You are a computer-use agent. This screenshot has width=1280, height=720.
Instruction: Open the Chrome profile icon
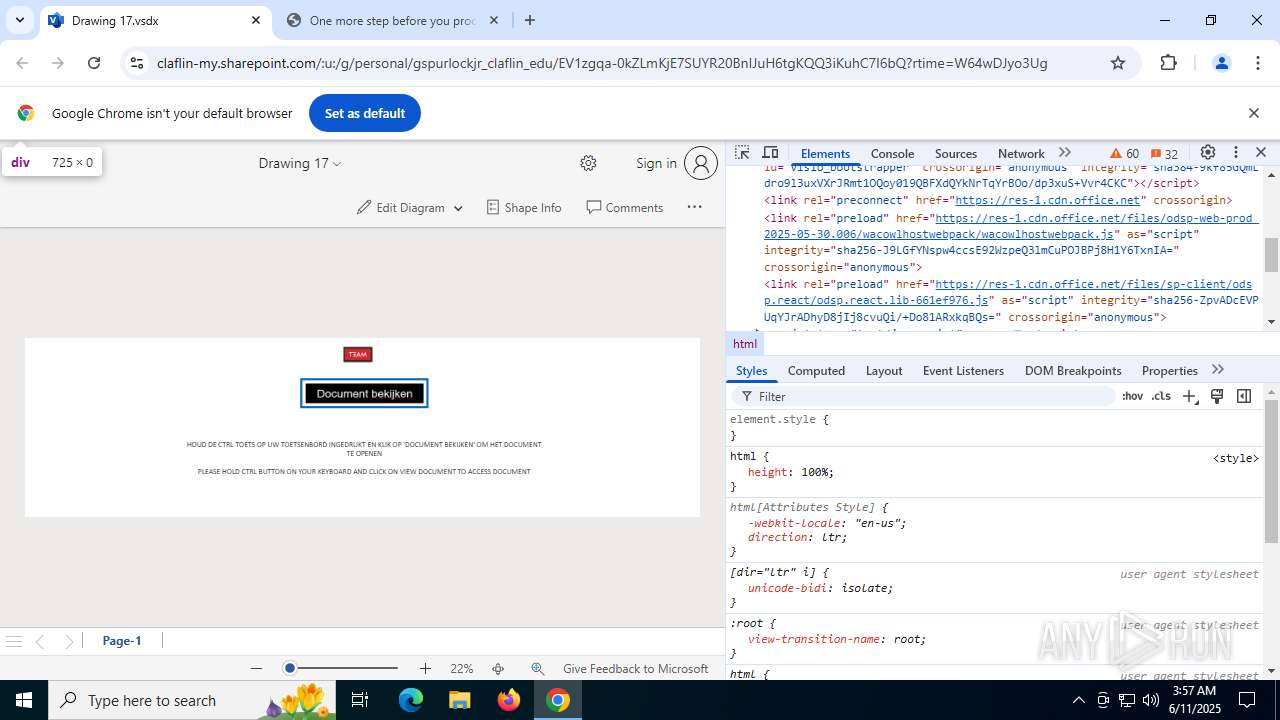point(1221,63)
